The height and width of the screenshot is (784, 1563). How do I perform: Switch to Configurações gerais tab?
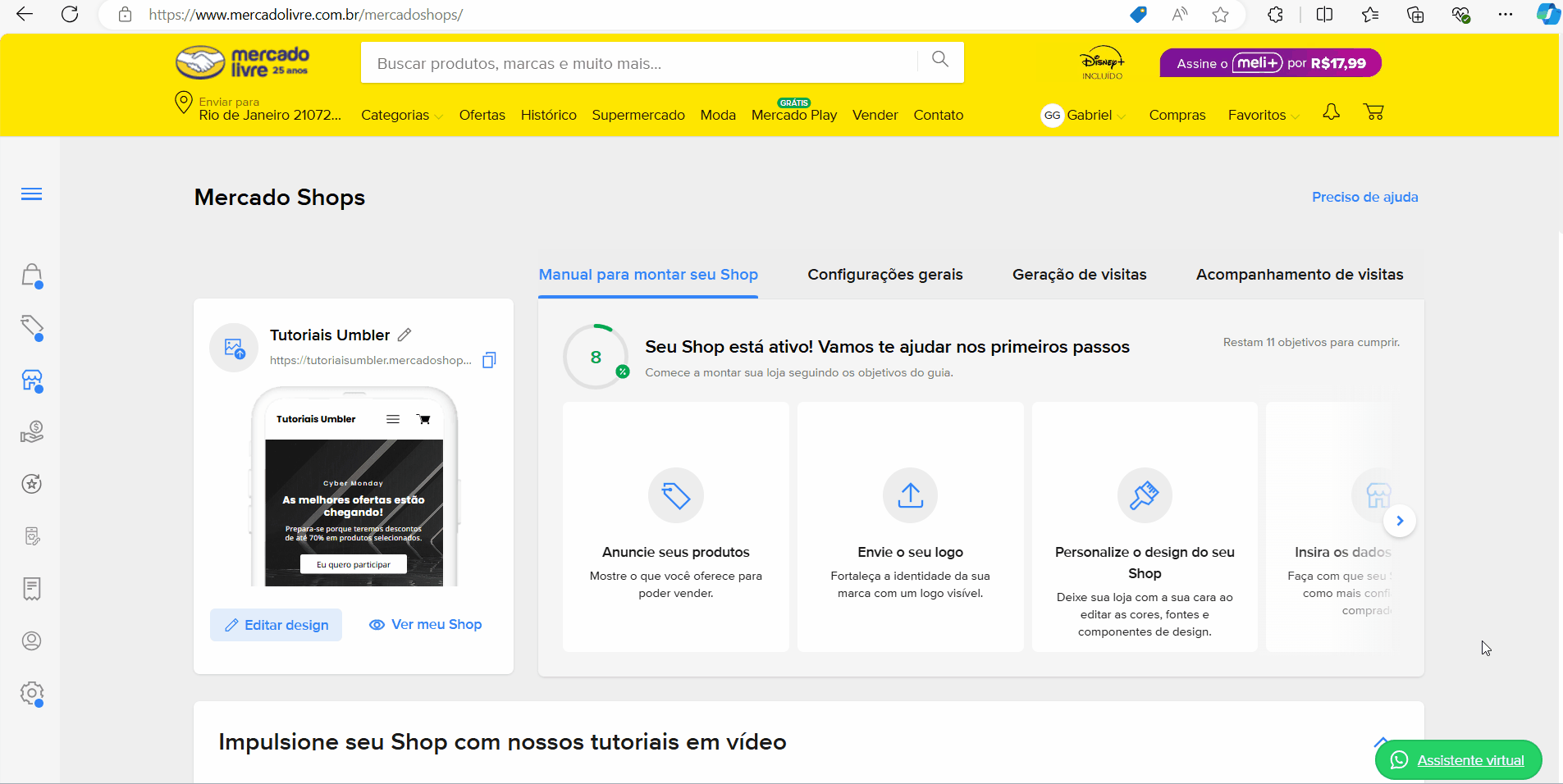[x=884, y=275]
